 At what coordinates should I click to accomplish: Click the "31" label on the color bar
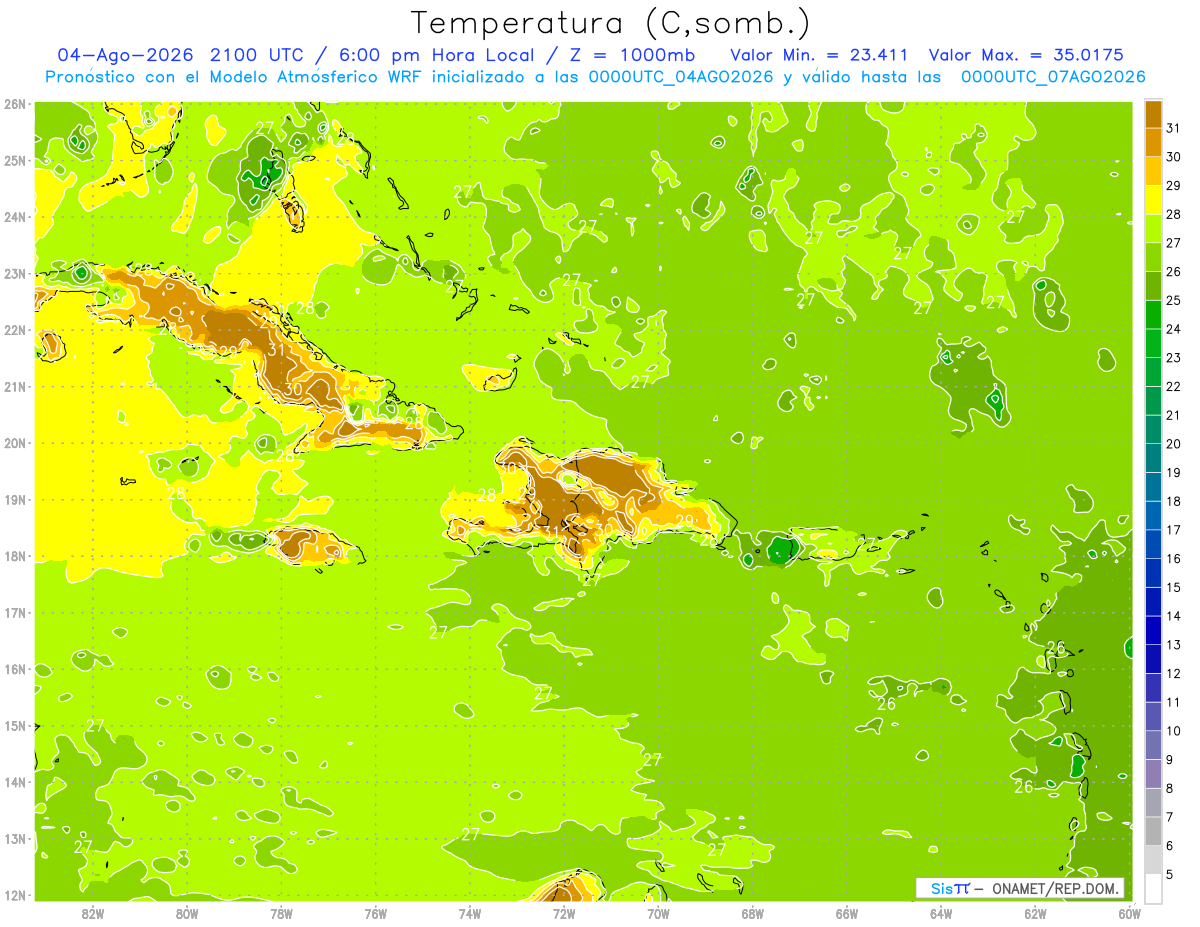pyautogui.click(x=1173, y=127)
